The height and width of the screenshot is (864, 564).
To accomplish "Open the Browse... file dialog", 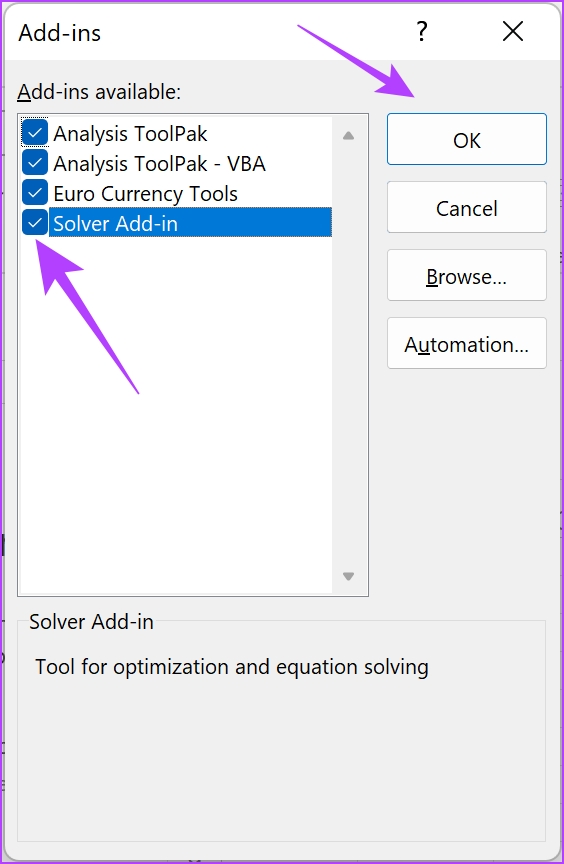I will pos(467,275).
